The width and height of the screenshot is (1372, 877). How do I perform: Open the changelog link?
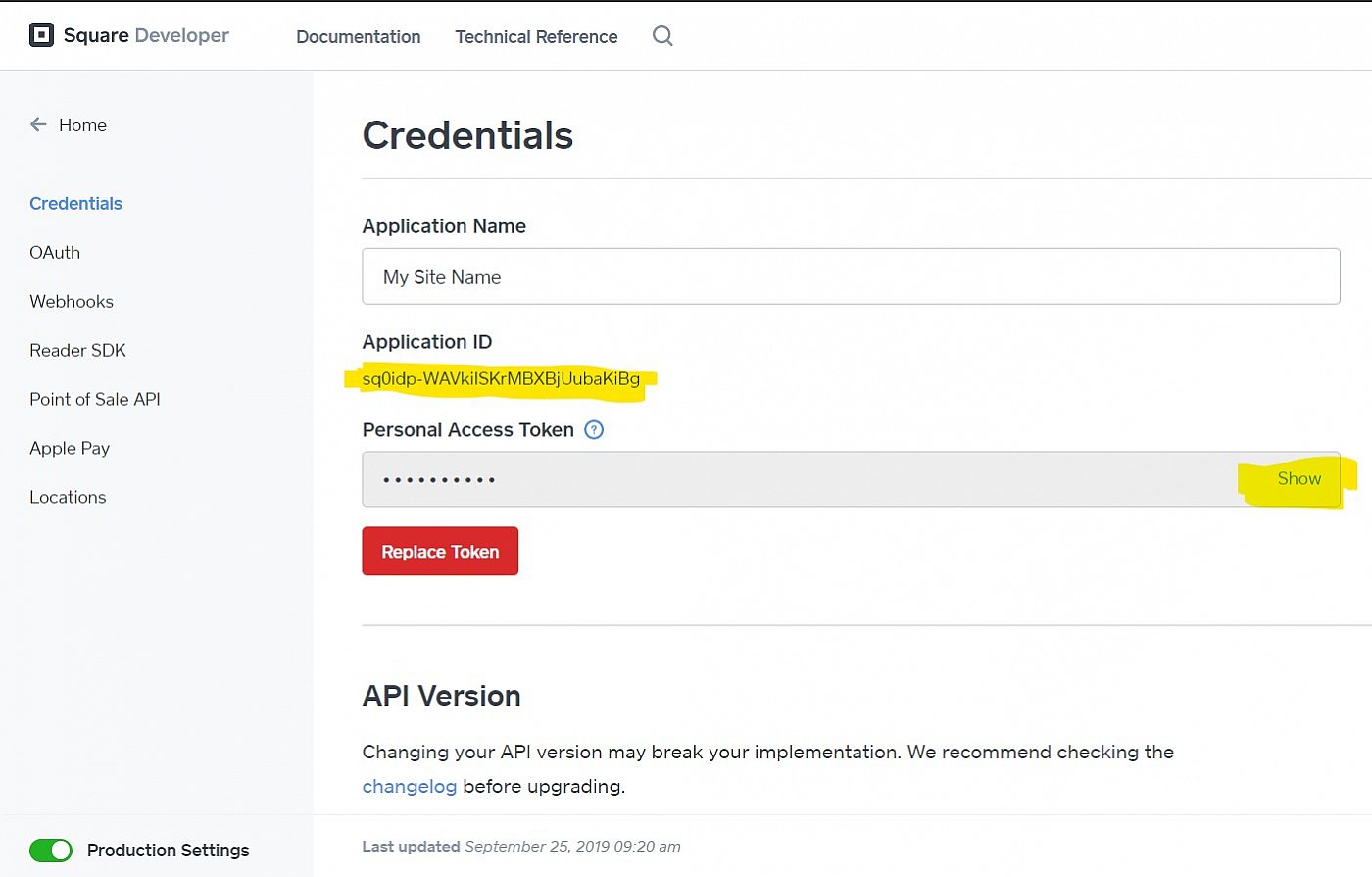pyautogui.click(x=410, y=786)
